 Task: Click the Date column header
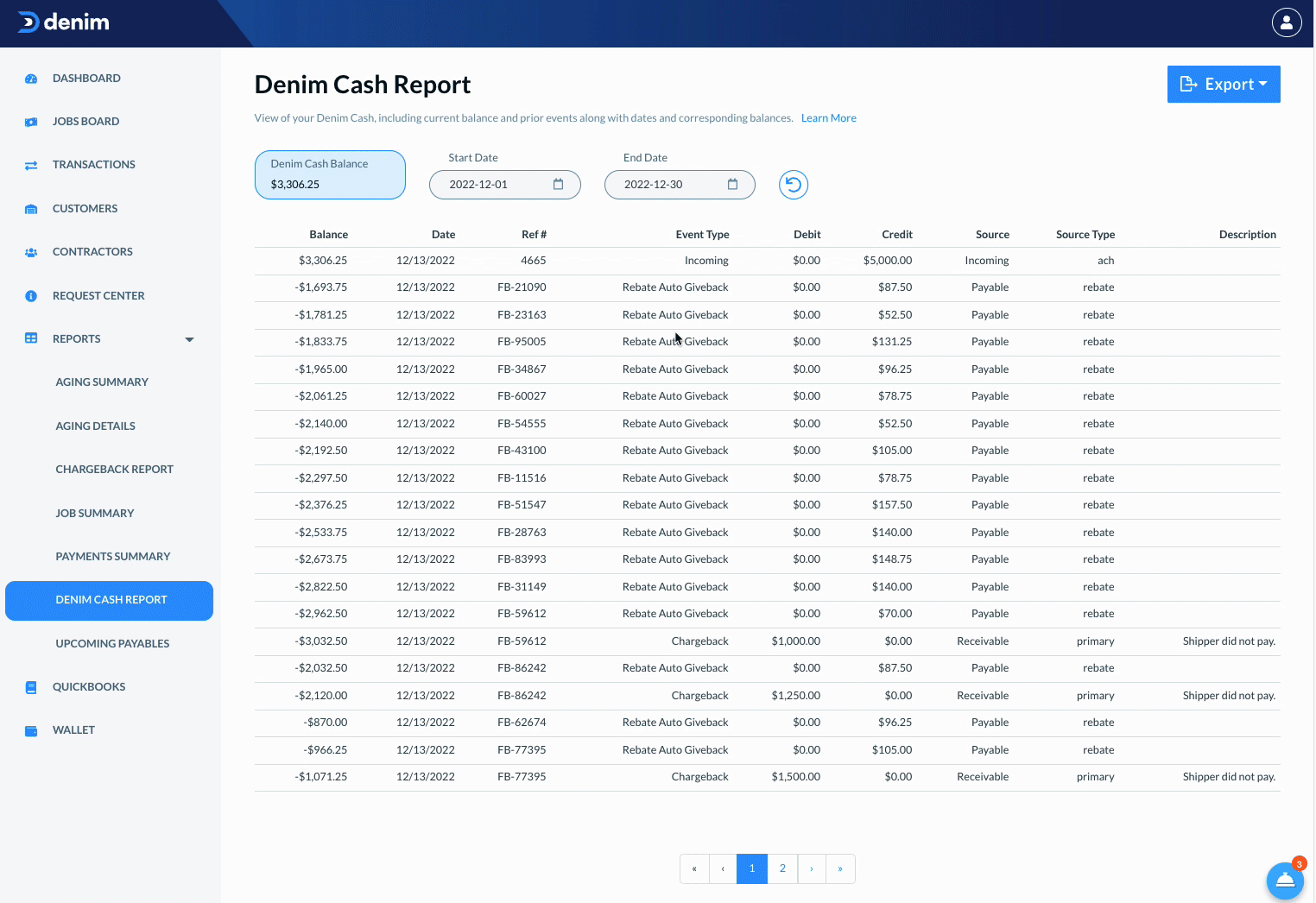pos(443,235)
